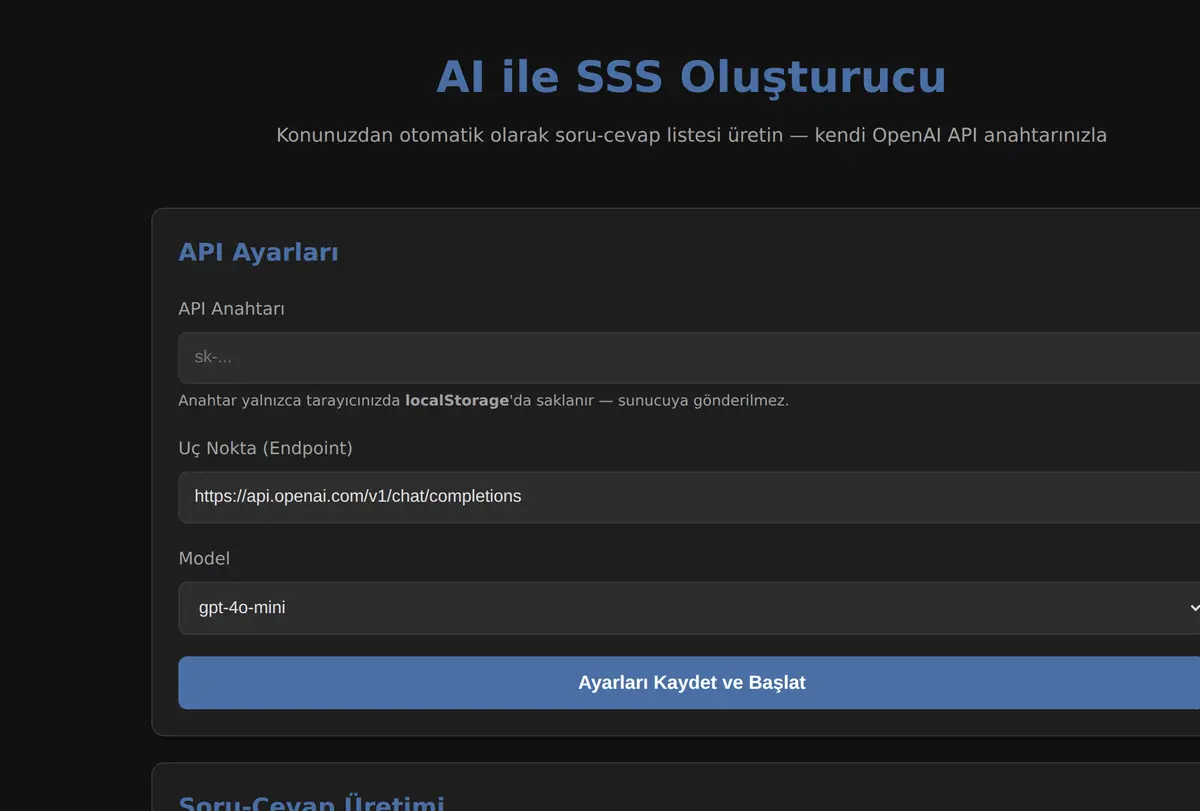Open the Model dropdown showing gpt-4o-mini

pos(691,608)
